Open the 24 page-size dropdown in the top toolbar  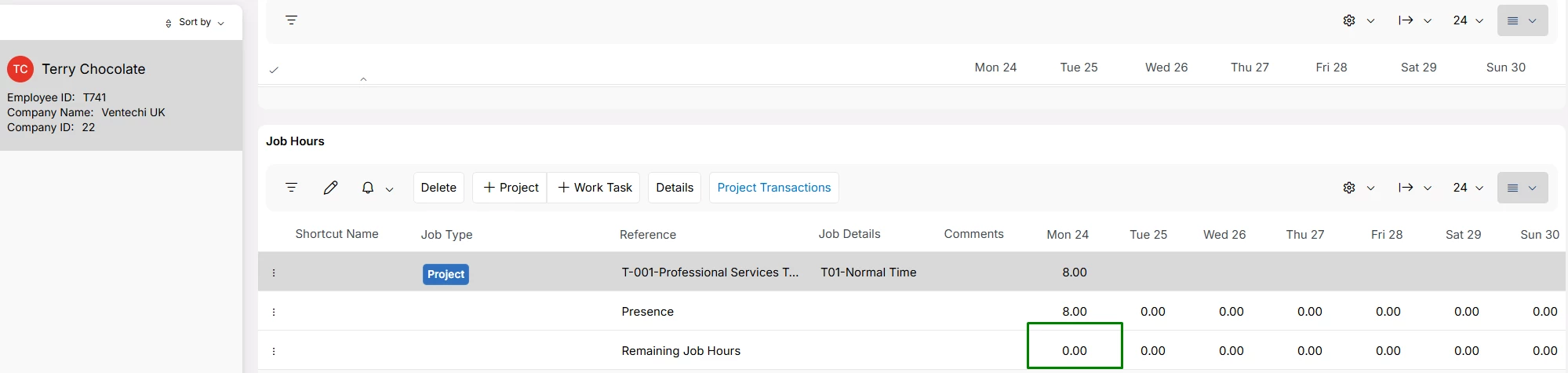tap(1468, 20)
